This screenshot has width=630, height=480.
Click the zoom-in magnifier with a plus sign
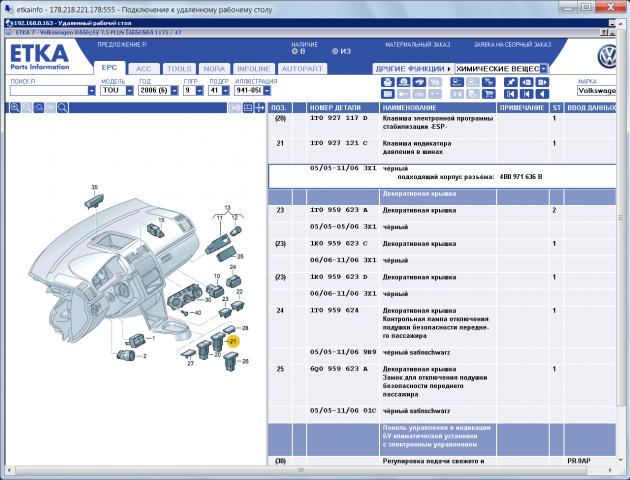(x=15, y=108)
